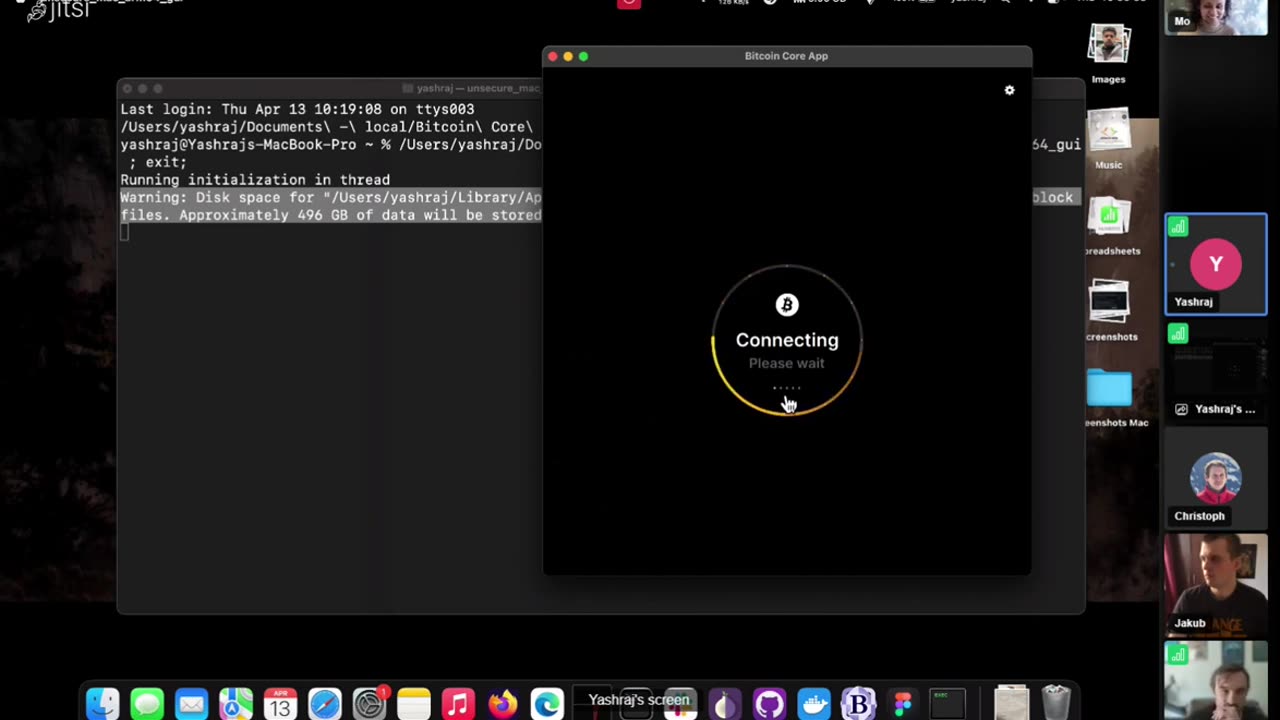Open settings gear in Bitcoin Core App

[x=1009, y=90]
